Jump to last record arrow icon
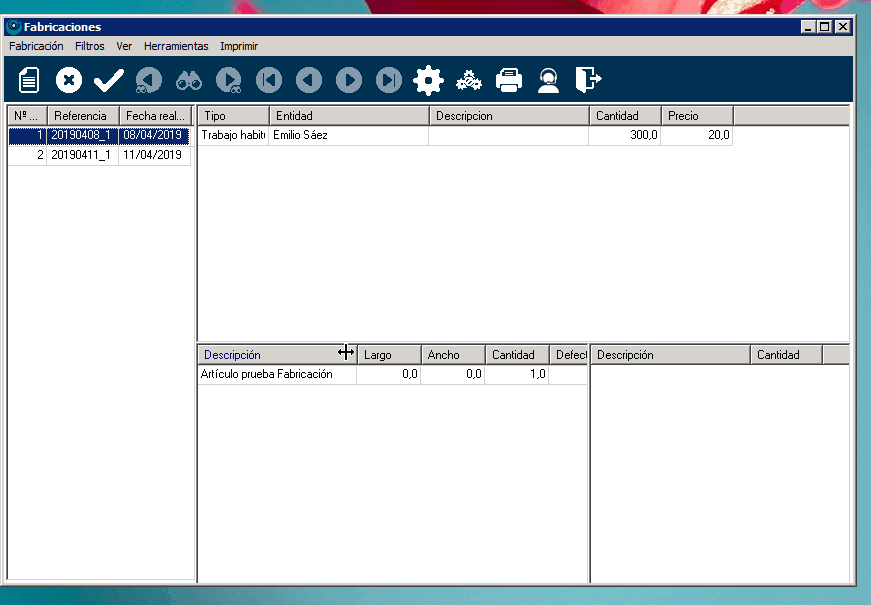The width and height of the screenshot is (871, 605). (x=389, y=80)
